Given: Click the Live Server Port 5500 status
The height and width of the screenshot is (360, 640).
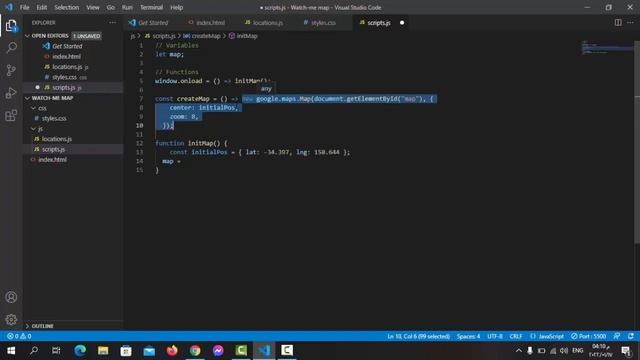Looking at the screenshot, I should pos(588,336).
